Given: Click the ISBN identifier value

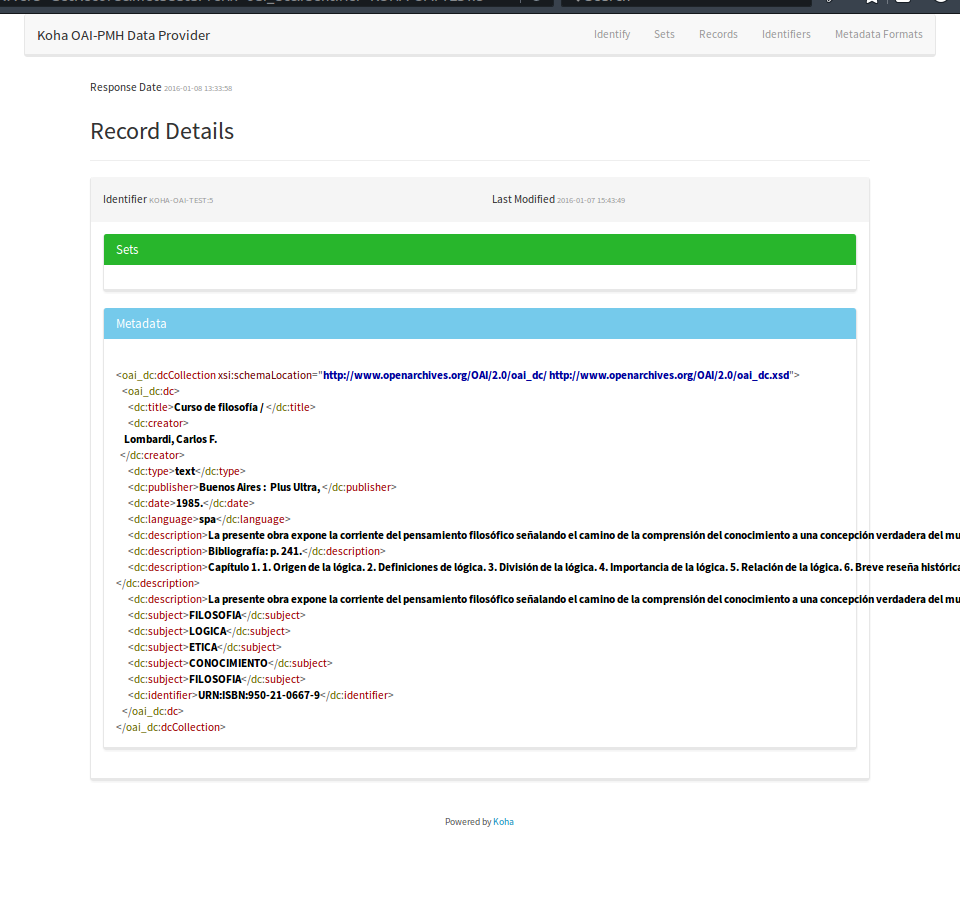Looking at the screenshot, I should click(x=258, y=695).
